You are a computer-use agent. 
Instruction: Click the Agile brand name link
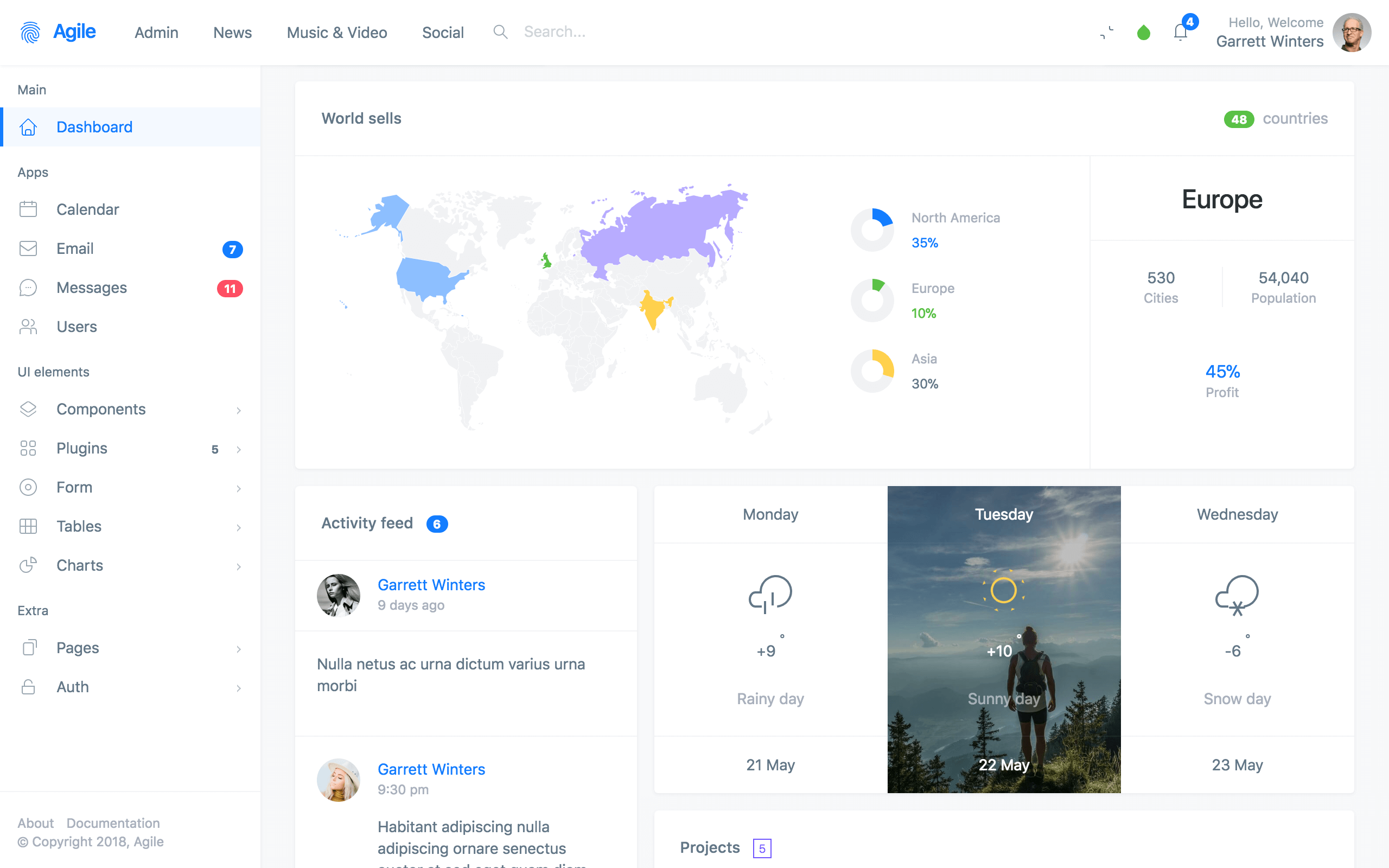click(x=74, y=31)
